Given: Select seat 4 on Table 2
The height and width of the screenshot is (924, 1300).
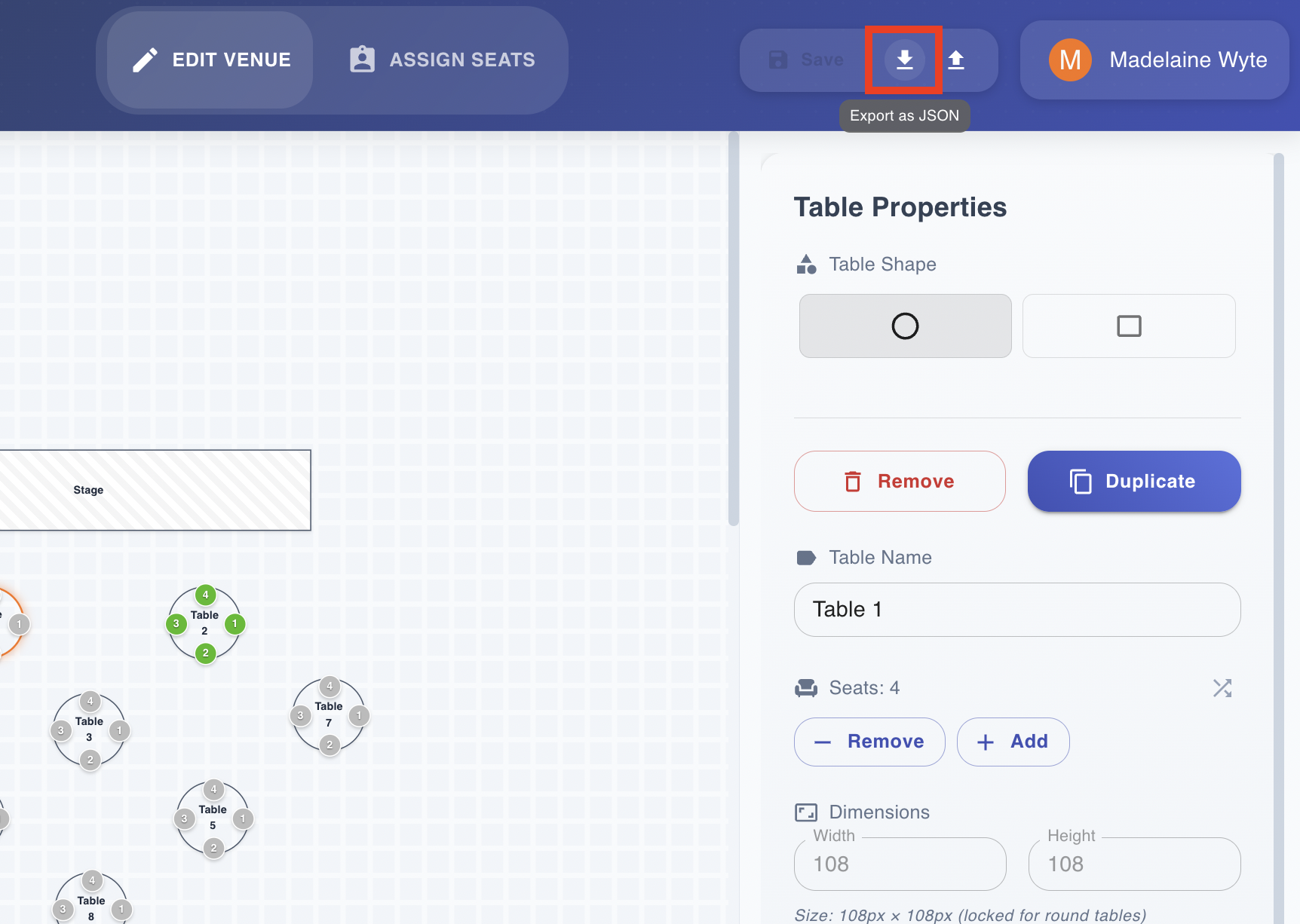Looking at the screenshot, I should 205,595.
